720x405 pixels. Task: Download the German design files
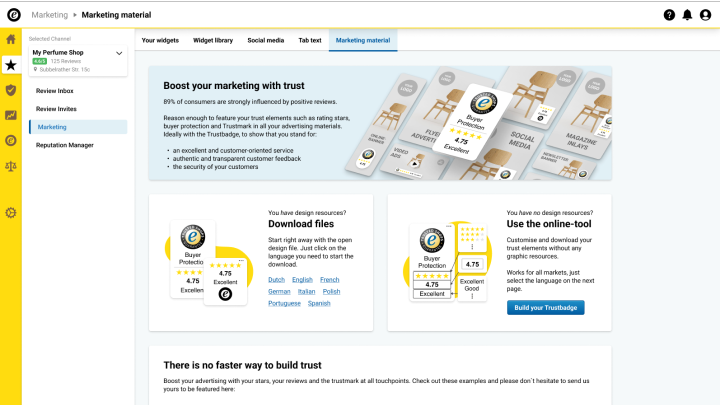tap(279, 292)
